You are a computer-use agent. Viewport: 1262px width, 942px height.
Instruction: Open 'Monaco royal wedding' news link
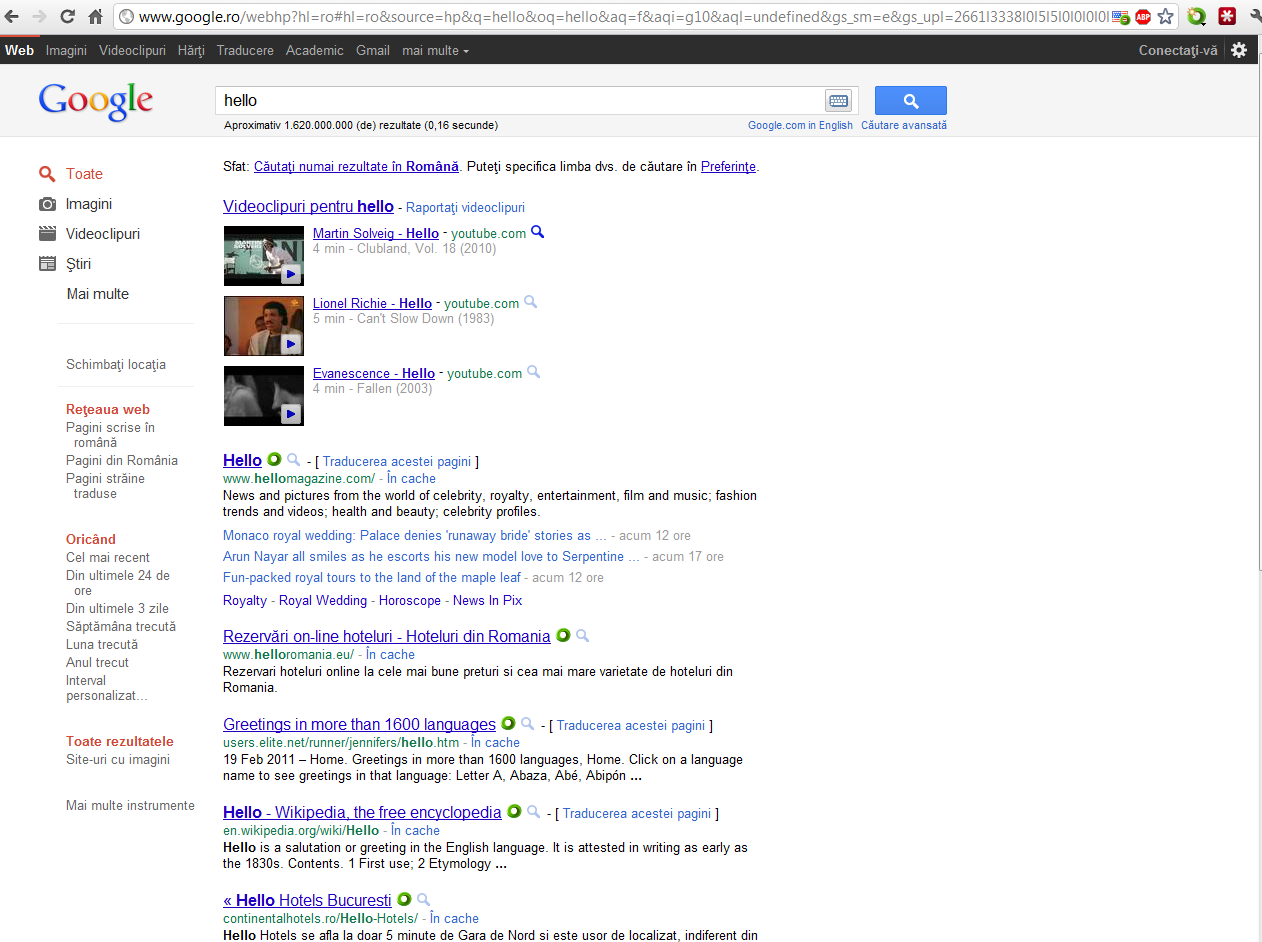pyautogui.click(x=414, y=535)
